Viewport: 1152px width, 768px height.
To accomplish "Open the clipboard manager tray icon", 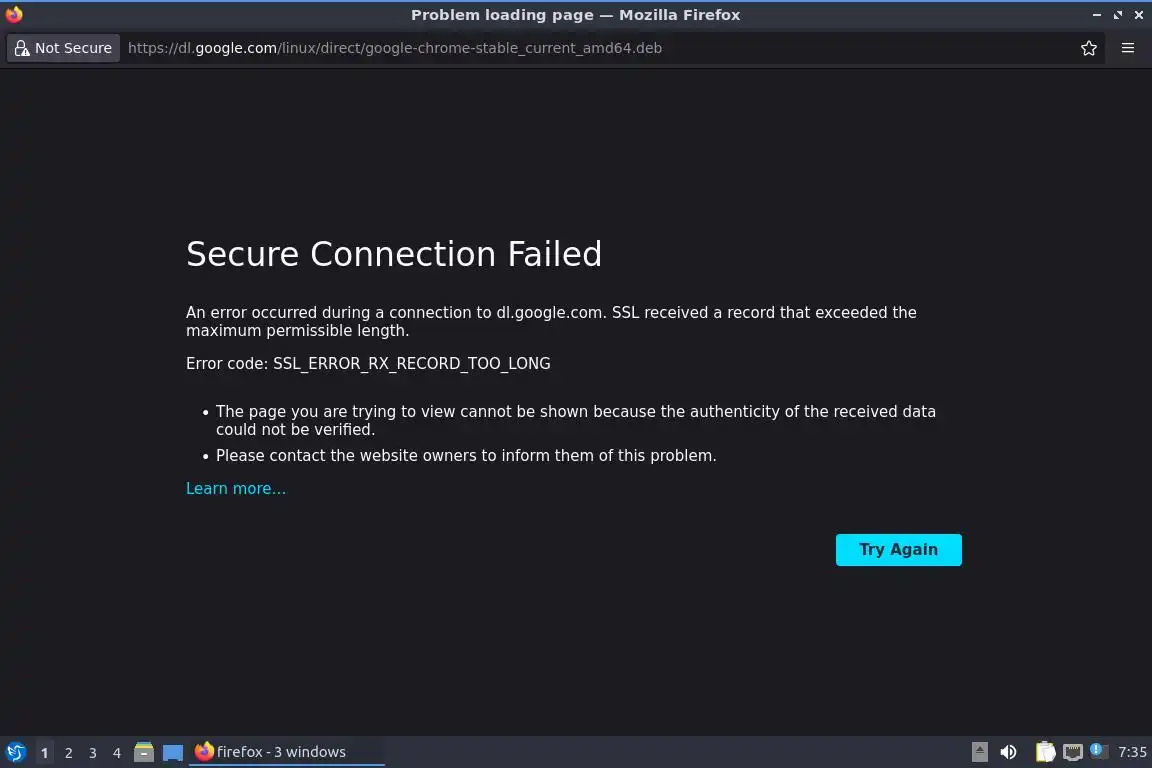I will point(1045,752).
